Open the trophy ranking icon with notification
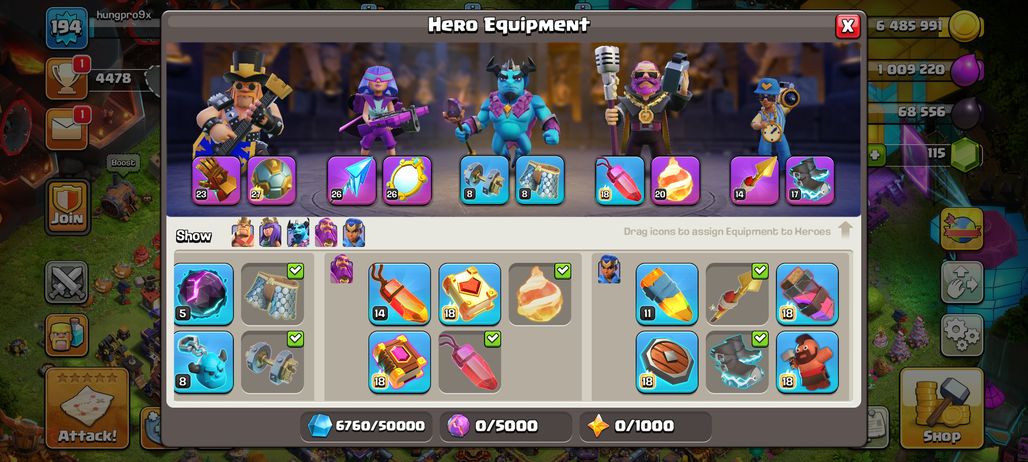The image size is (1028, 462). [x=67, y=78]
